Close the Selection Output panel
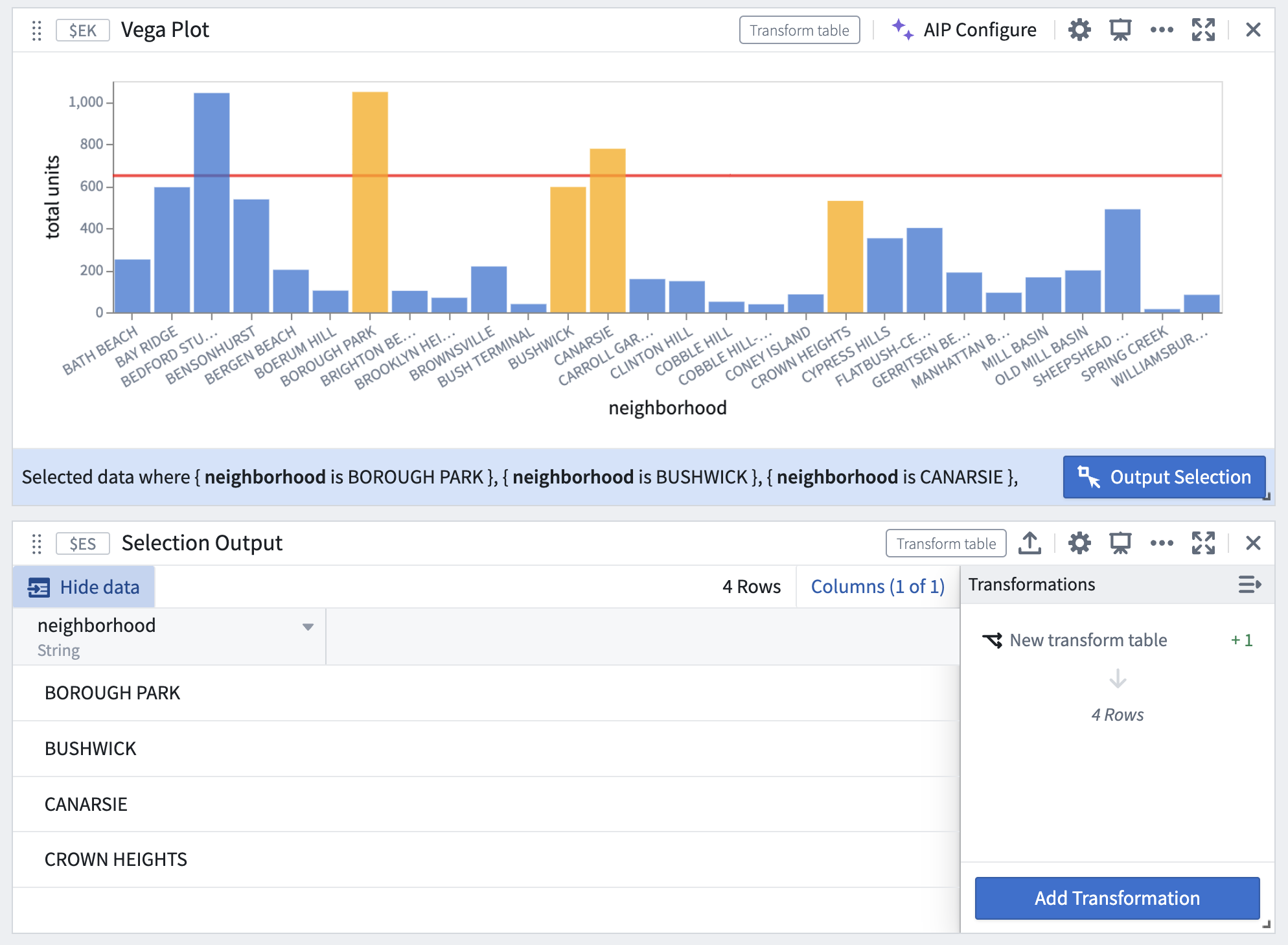 (1253, 543)
